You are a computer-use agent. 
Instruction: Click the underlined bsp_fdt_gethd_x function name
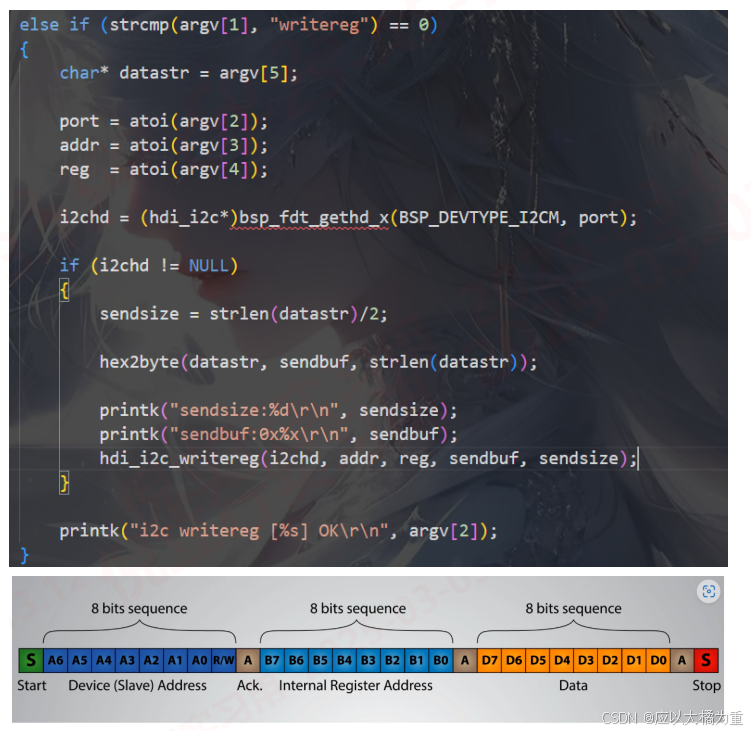[x=314, y=218]
